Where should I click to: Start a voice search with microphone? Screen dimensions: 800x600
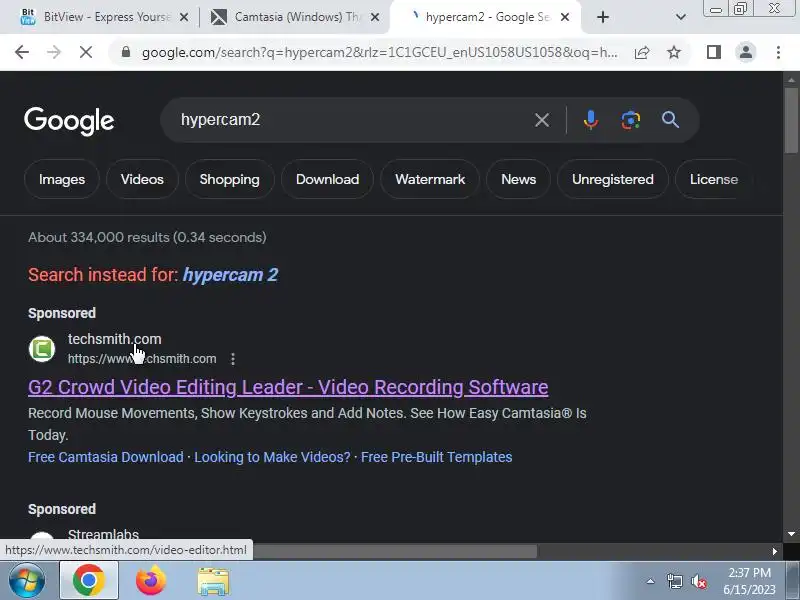tap(591, 120)
